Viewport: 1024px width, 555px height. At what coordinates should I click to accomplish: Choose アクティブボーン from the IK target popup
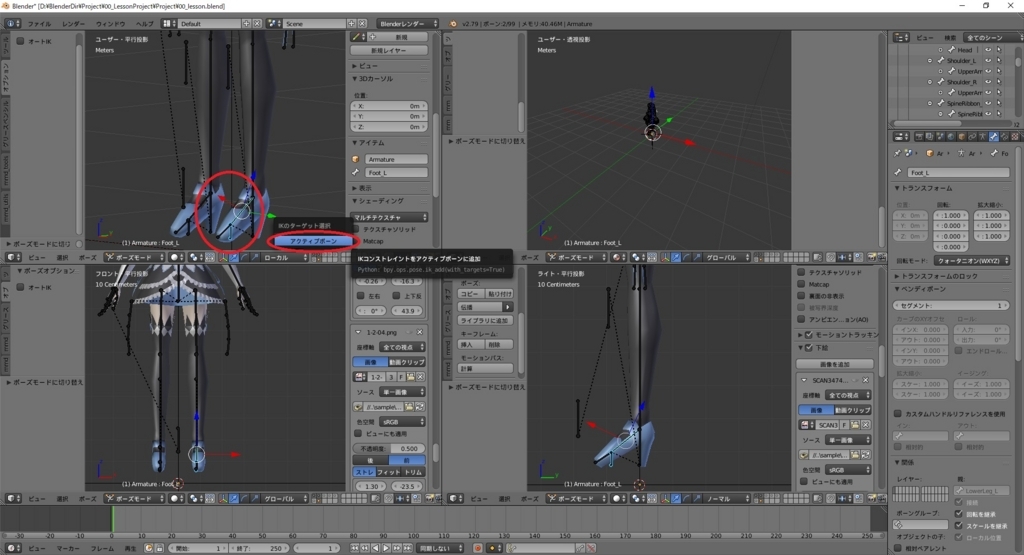pyautogui.click(x=313, y=241)
